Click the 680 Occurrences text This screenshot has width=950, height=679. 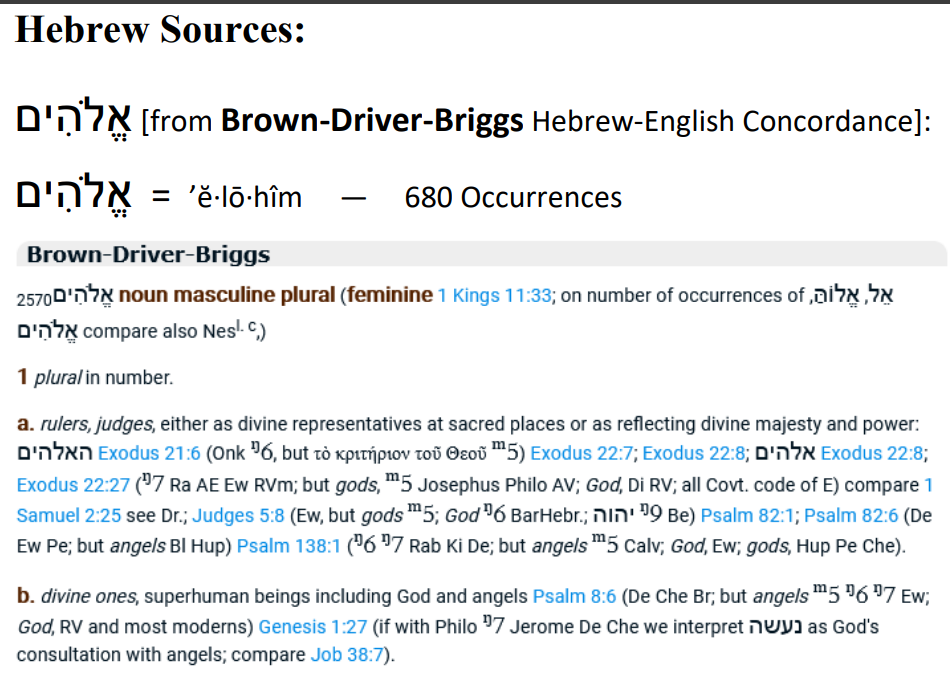tap(512, 197)
